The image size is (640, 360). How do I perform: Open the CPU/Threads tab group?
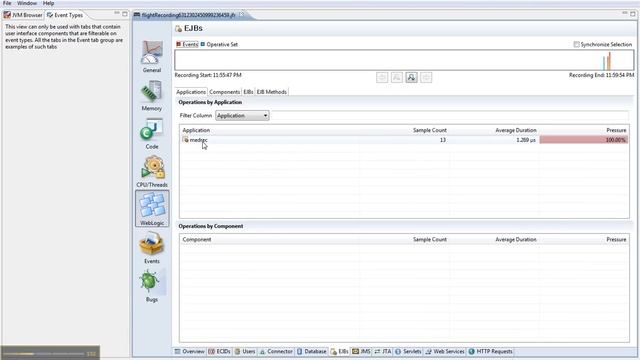point(152,171)
